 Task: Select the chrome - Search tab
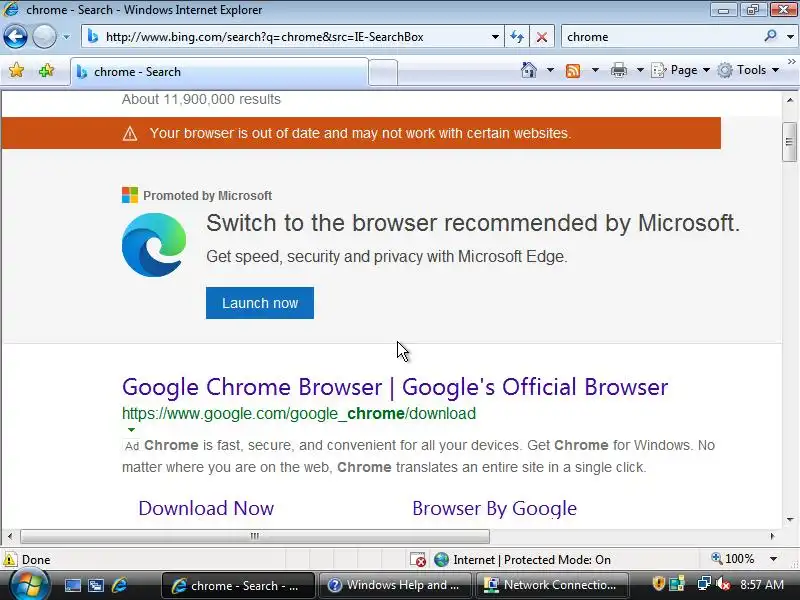(219, 72)
